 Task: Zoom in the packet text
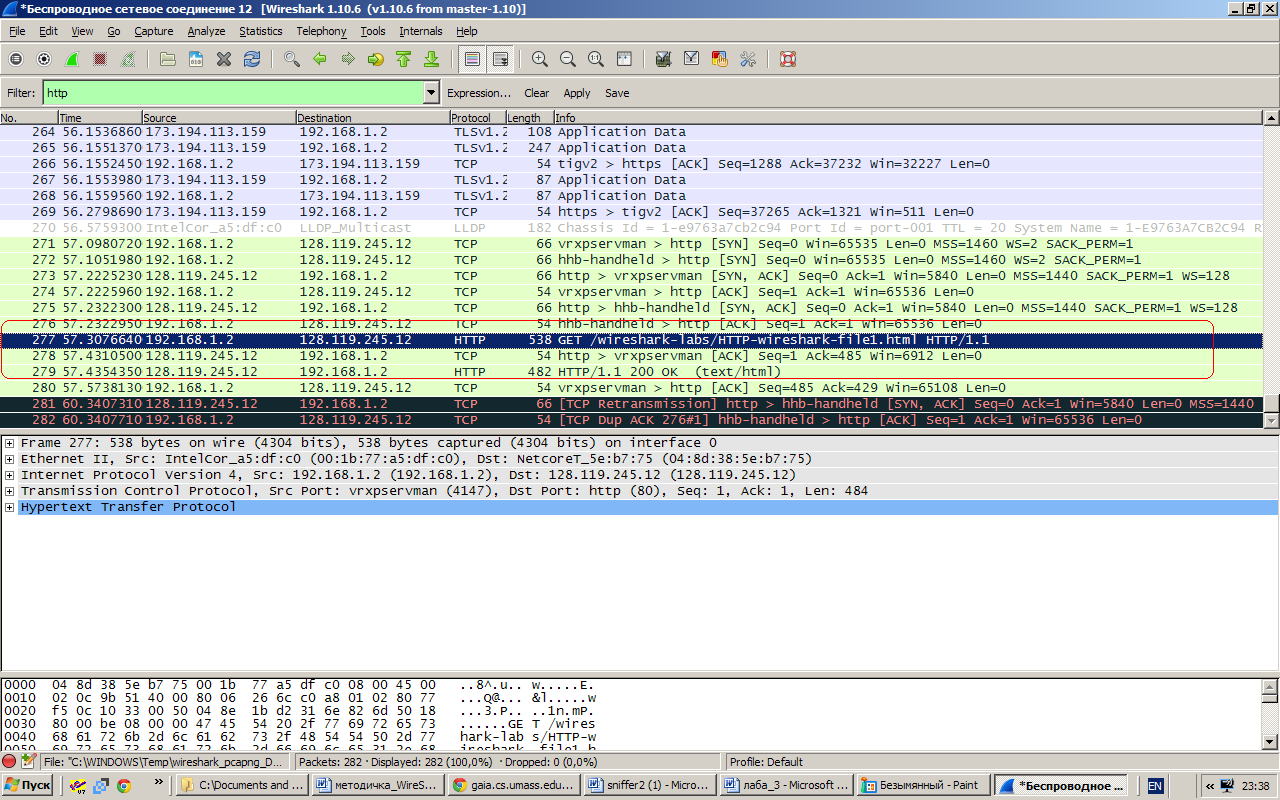[x=540, y=59]
